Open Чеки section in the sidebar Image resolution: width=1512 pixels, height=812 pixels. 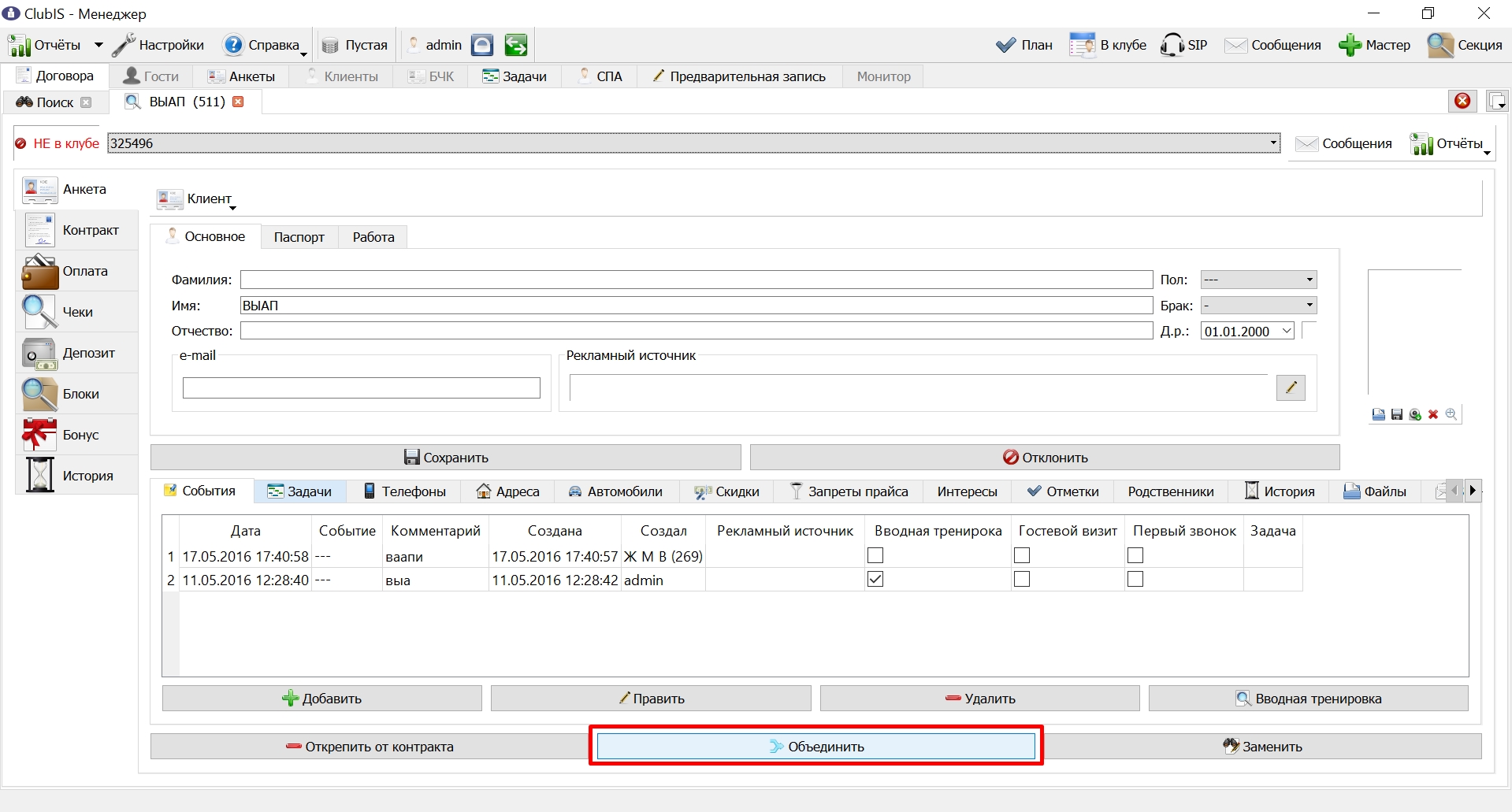click(76, 313)
